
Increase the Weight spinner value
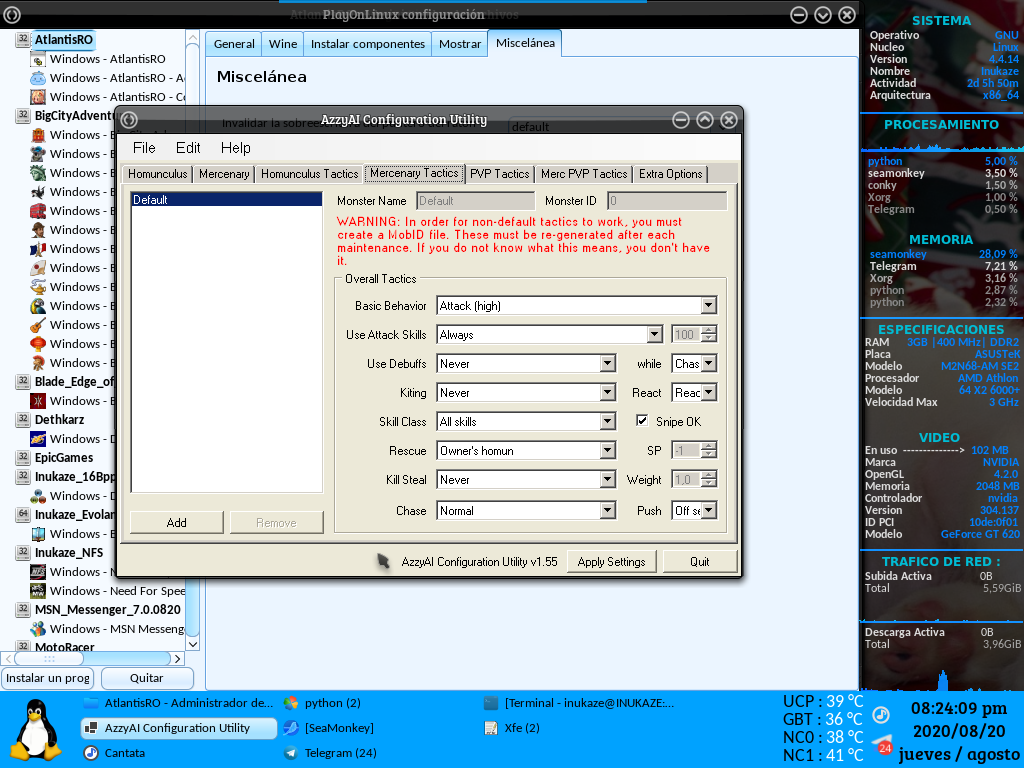click(x=709, y=475)
